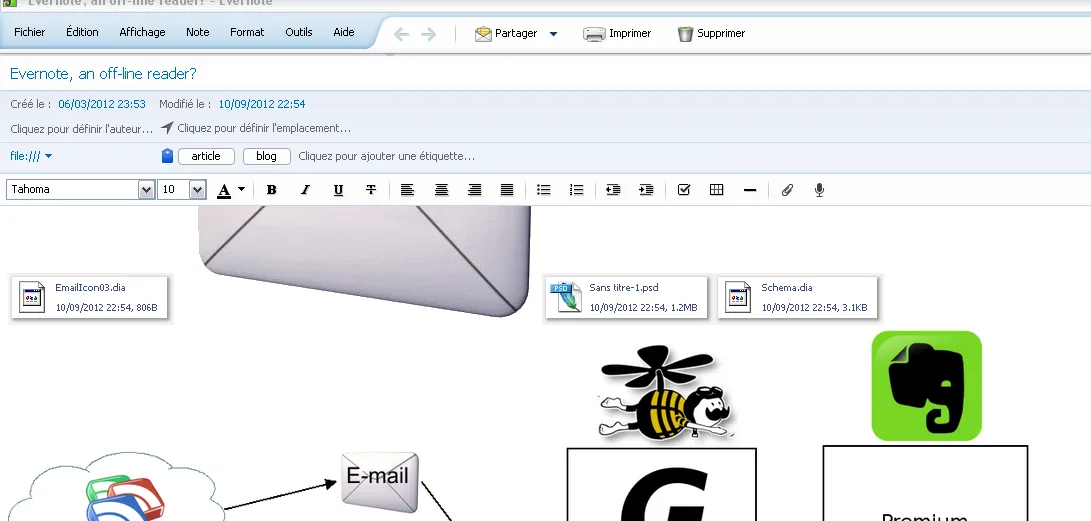The height and width of the screenshot is (521, 1091).
Task: Click the green Evernote elephant logo image
Action: [926, 385]
